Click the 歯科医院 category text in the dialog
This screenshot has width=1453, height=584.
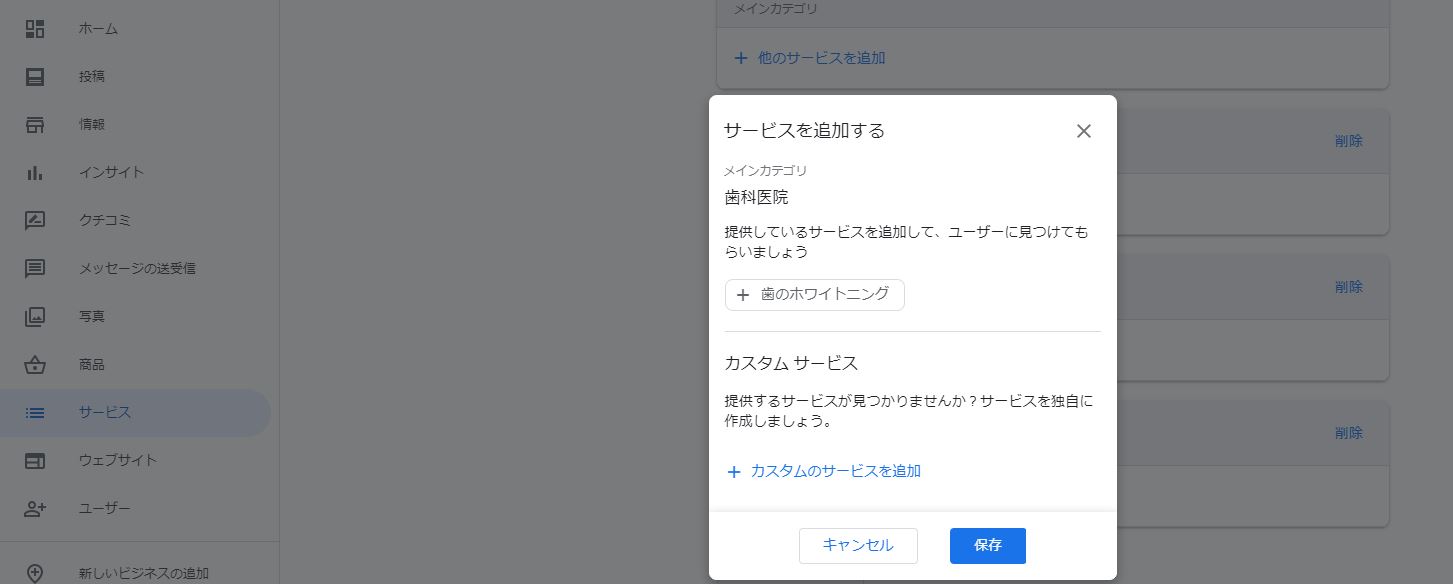coord(757,197)
